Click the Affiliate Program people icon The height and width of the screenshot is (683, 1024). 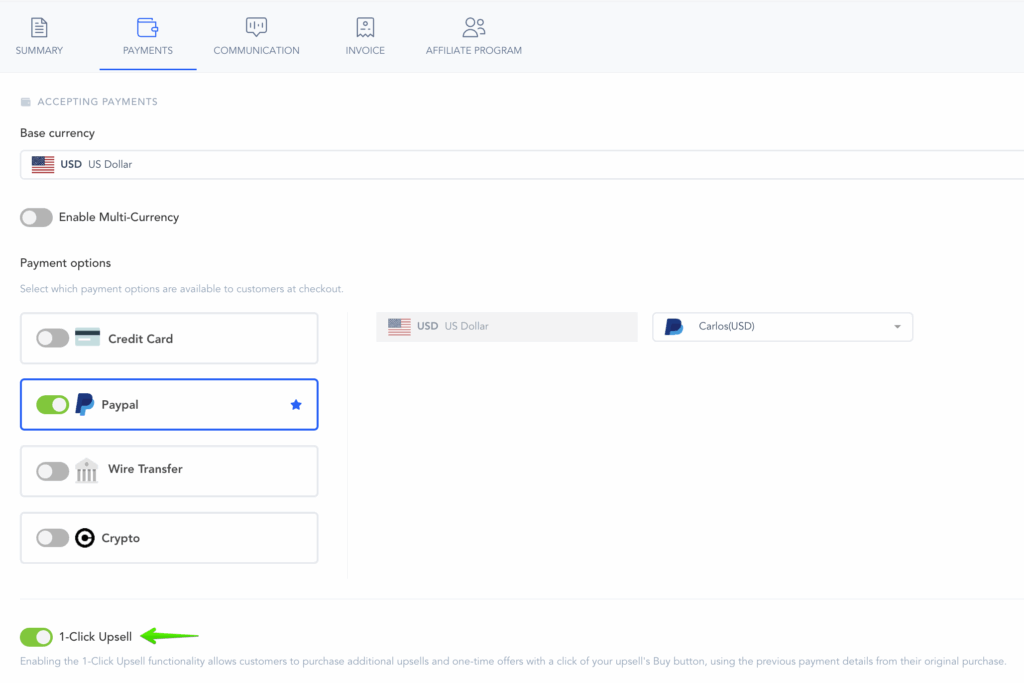(x=473, y=27)
